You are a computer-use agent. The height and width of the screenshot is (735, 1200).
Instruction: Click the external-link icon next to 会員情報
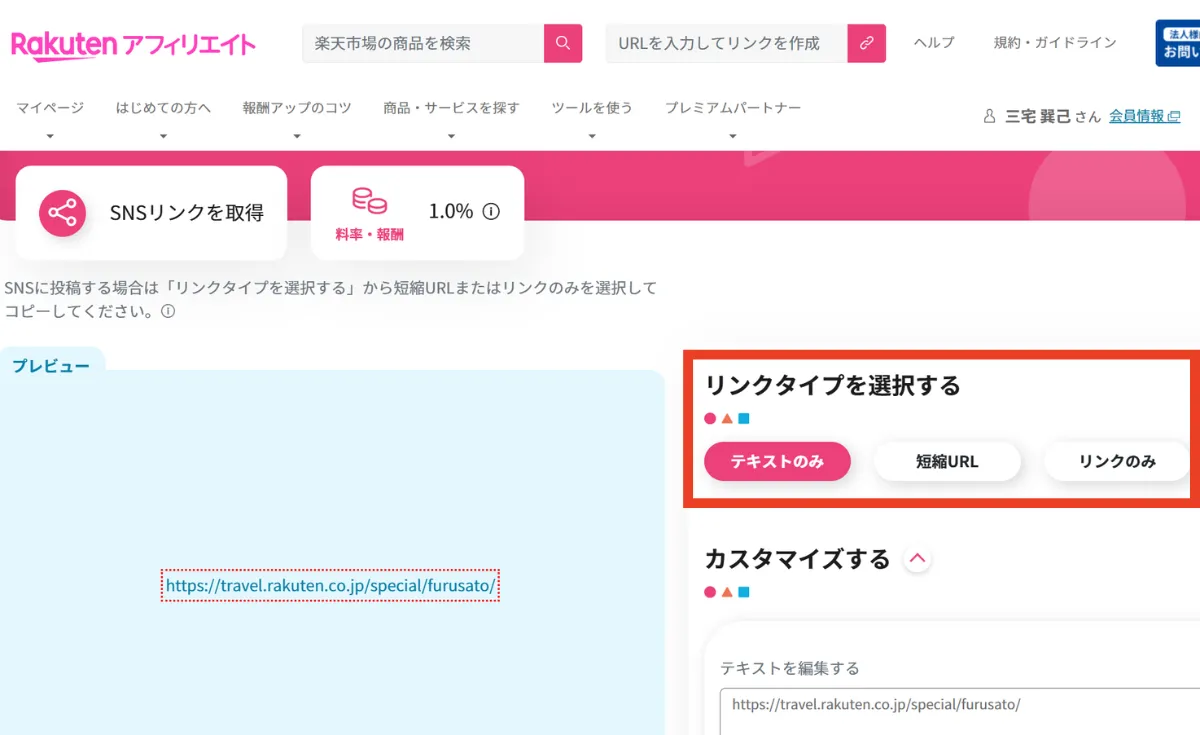[1174, 117]
